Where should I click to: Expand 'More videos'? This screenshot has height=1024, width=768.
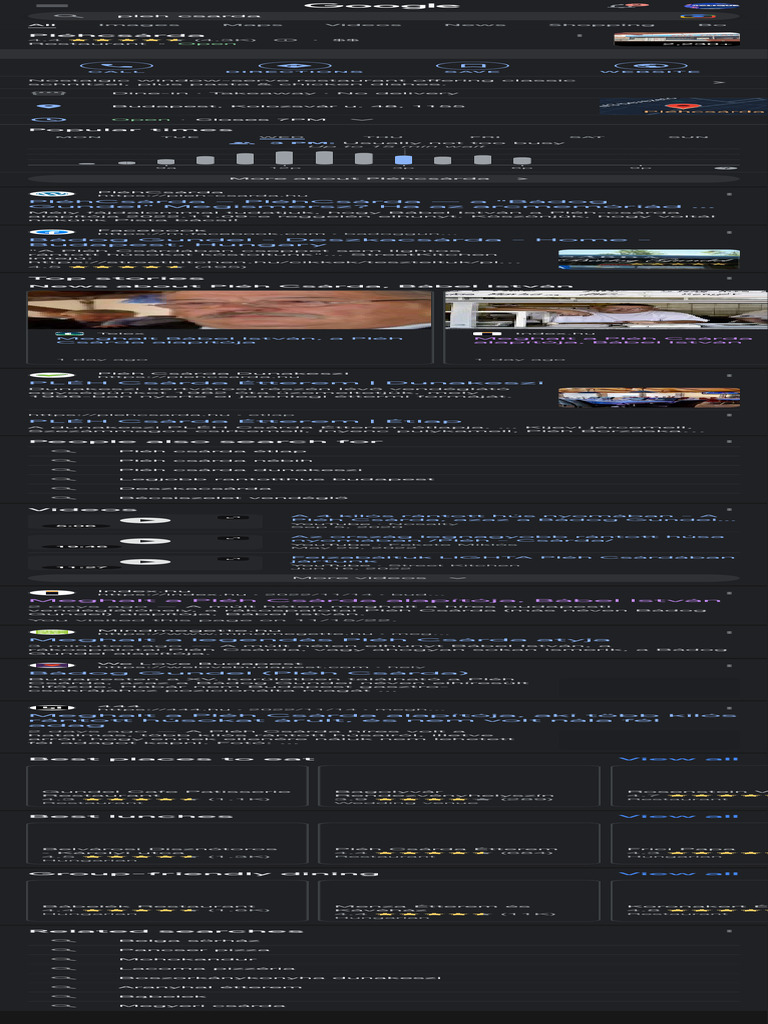click(384, 579)
